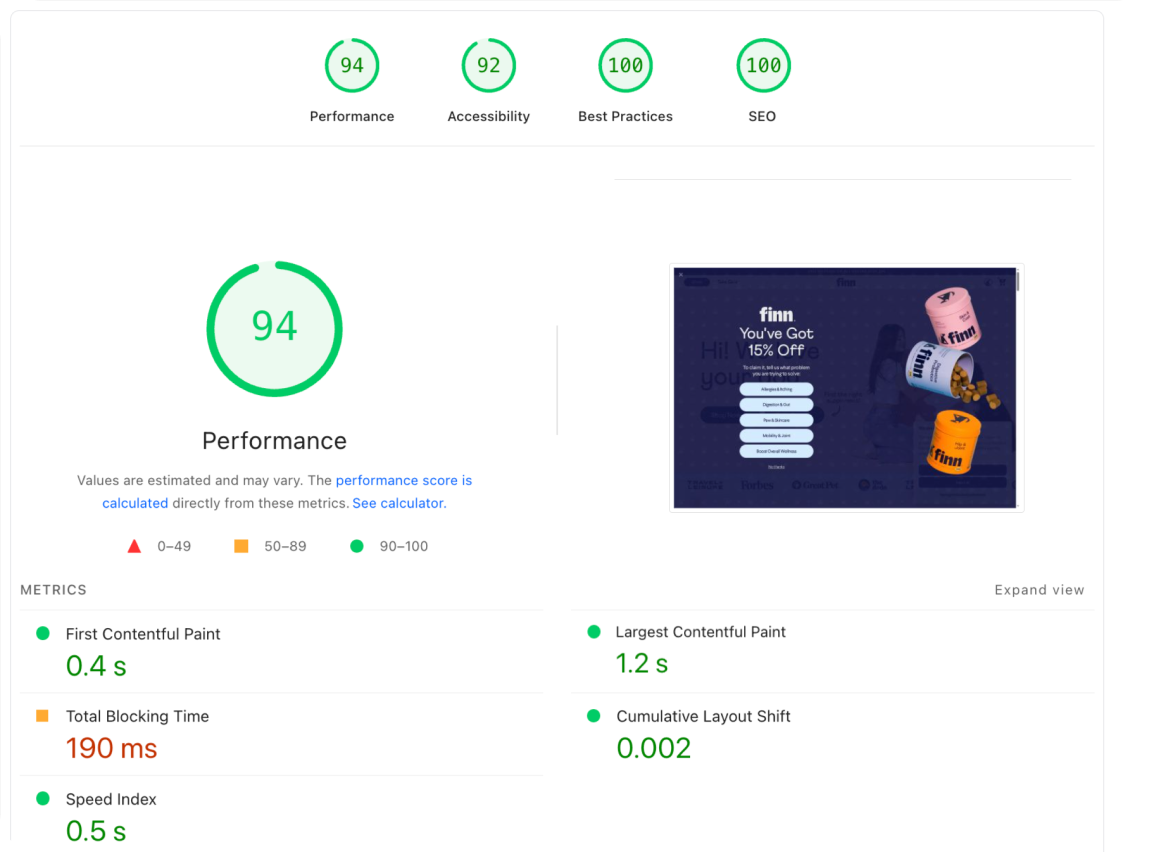Select the Cumulative Layout Shift metric
Image resolution: width=1158 pixels, height=855 pixels.
click(832, 735)
